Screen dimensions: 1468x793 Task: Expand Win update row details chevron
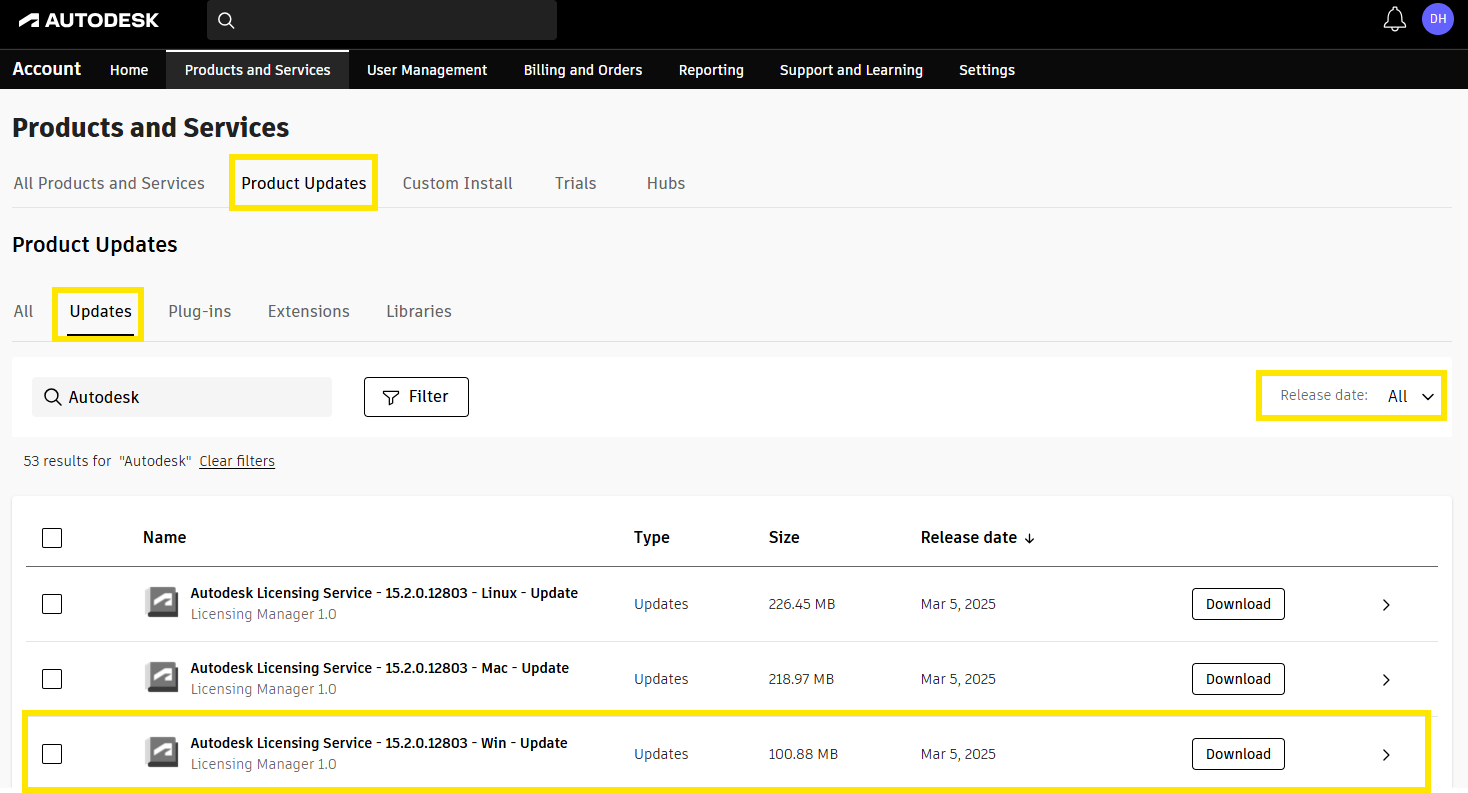click(1386, 755)
